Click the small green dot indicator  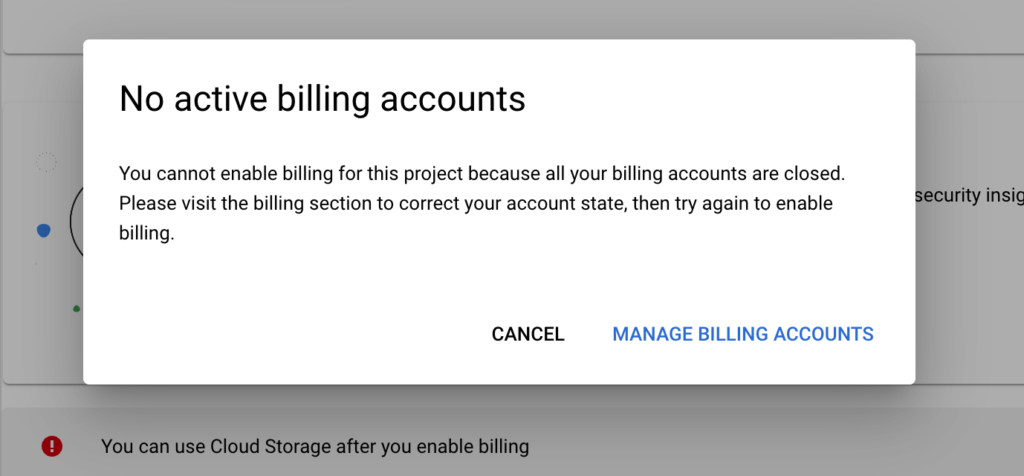[x=76, y=308]
